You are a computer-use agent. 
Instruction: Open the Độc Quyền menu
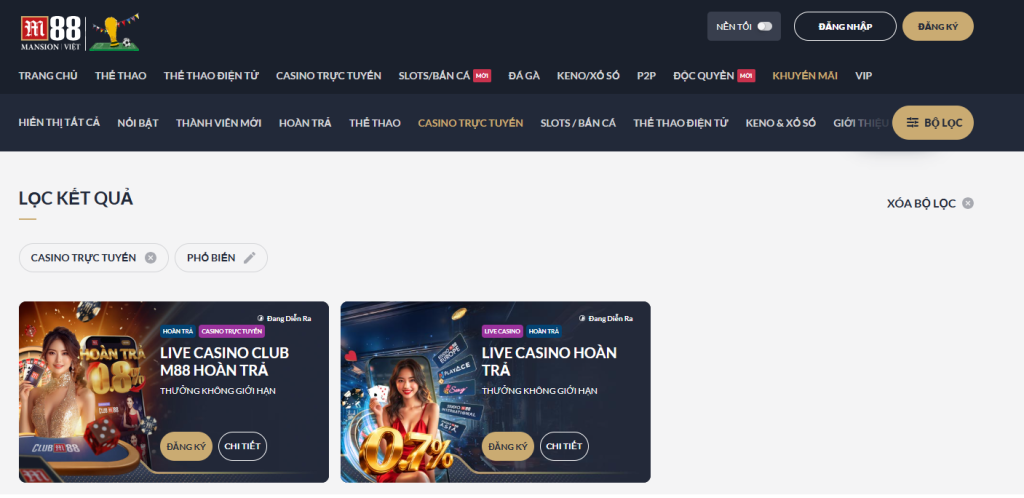tap(704, 76)
